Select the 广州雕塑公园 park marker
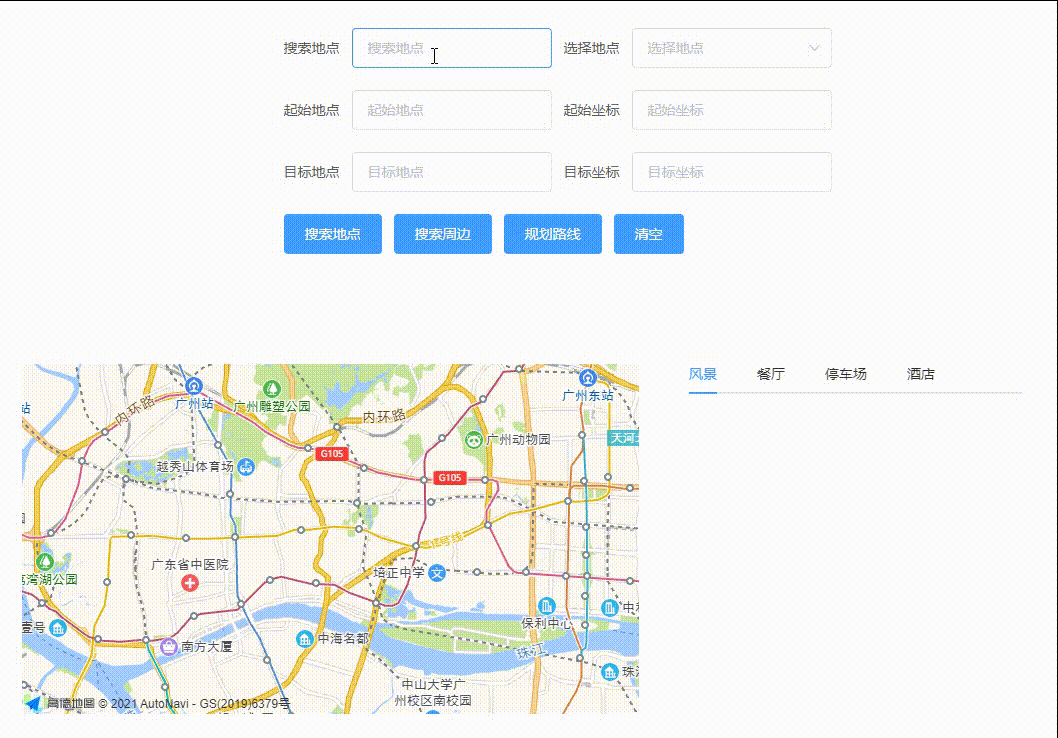The height and width of the screenshot is (738, 1058). pyautogui.click(x=270, y=390)
